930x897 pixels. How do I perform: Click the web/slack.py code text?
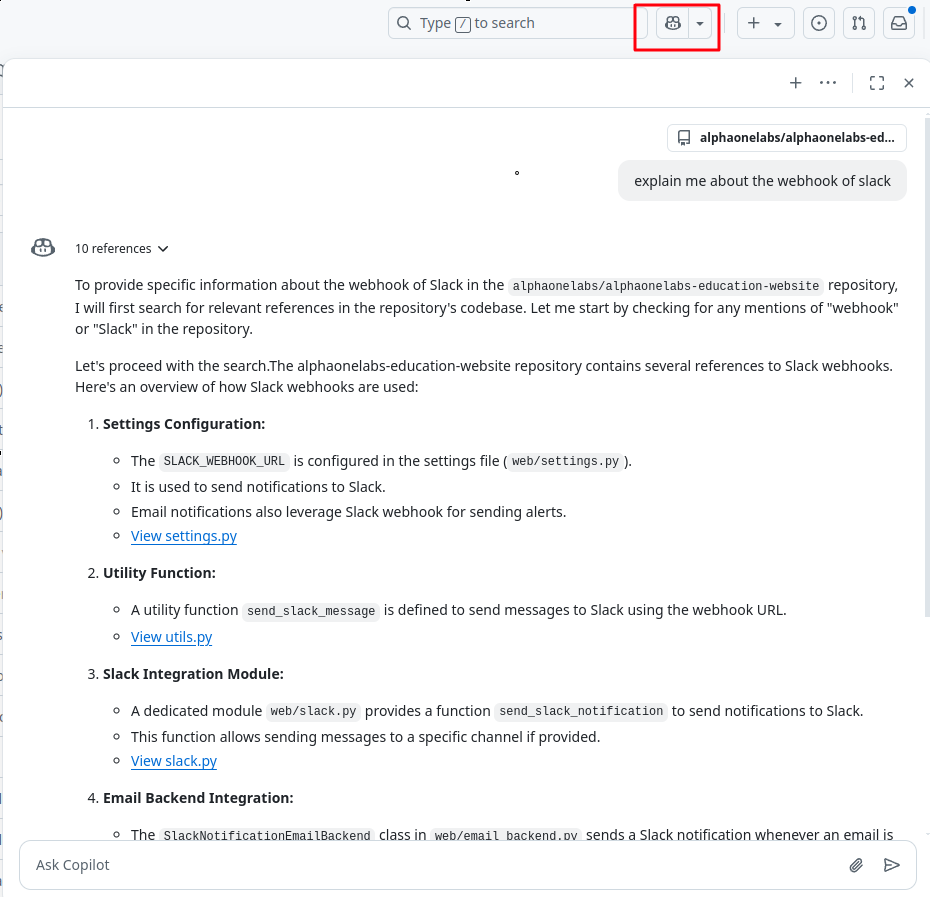pyautogui.click(x=313, y=711)
